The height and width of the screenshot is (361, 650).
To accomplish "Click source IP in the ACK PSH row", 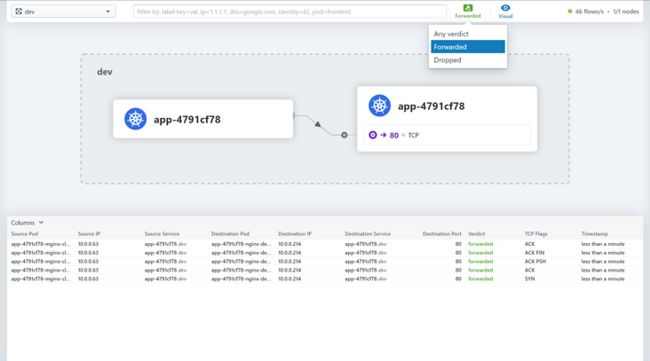I will click(x=88, y=261).
